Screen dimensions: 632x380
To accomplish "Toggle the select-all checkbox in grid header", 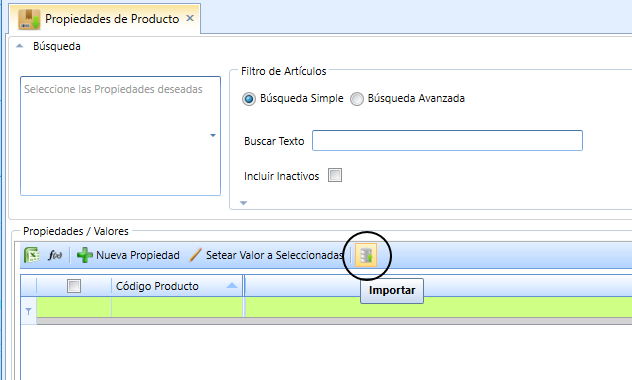I will (x=74, y=286).
